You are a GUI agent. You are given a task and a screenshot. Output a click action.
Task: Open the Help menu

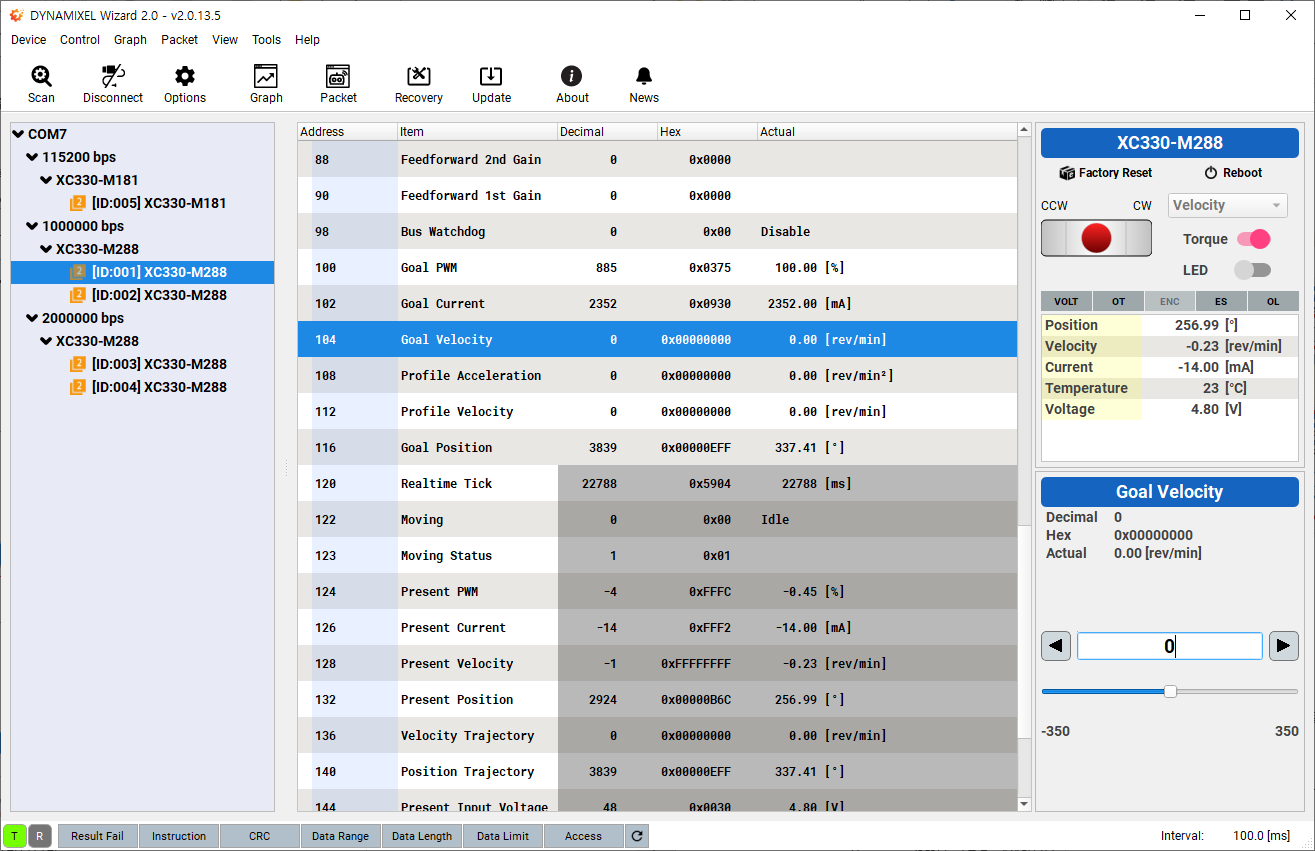pos(307,40)
